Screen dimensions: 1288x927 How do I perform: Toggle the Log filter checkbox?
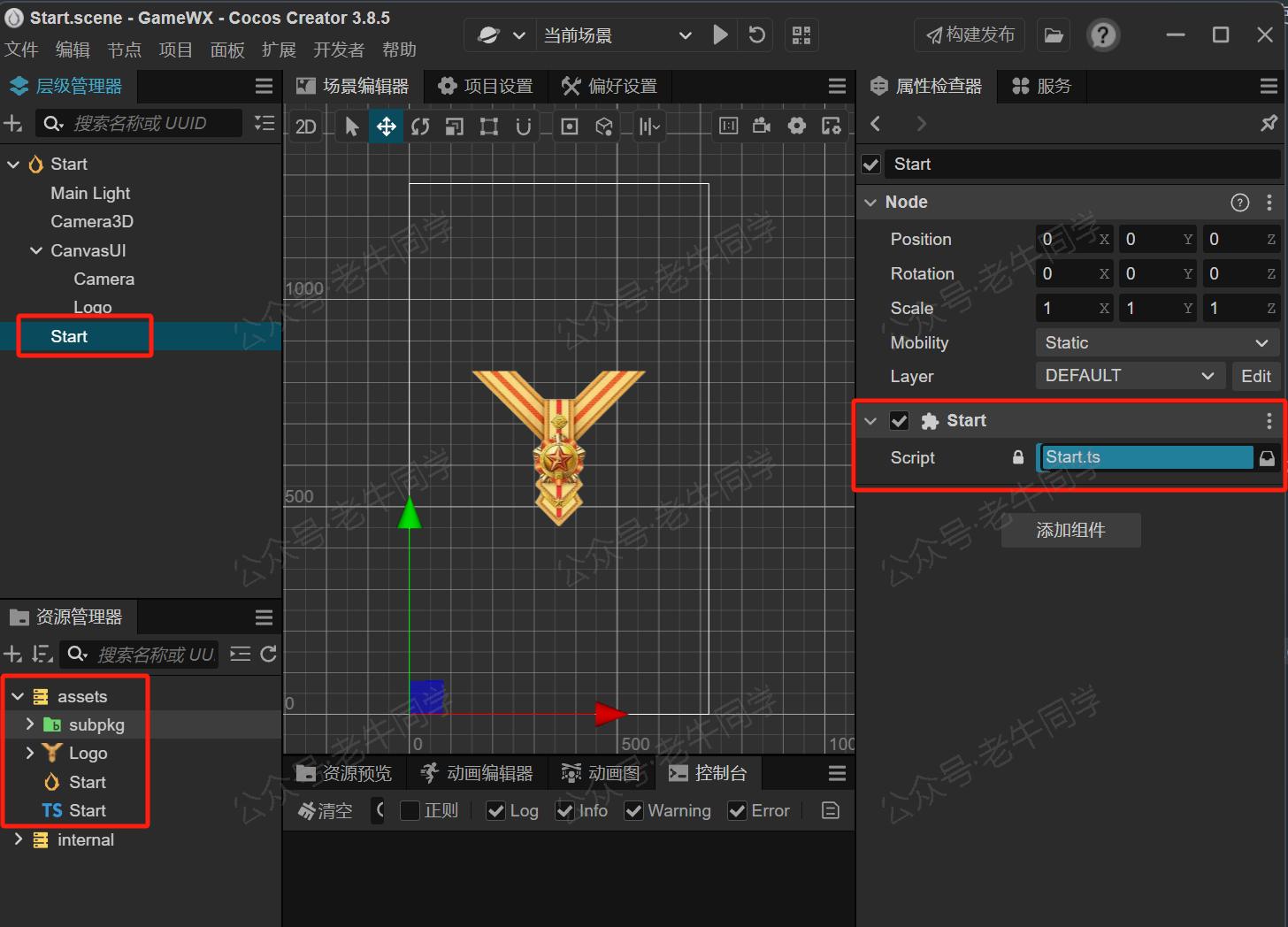coord(496,811)
